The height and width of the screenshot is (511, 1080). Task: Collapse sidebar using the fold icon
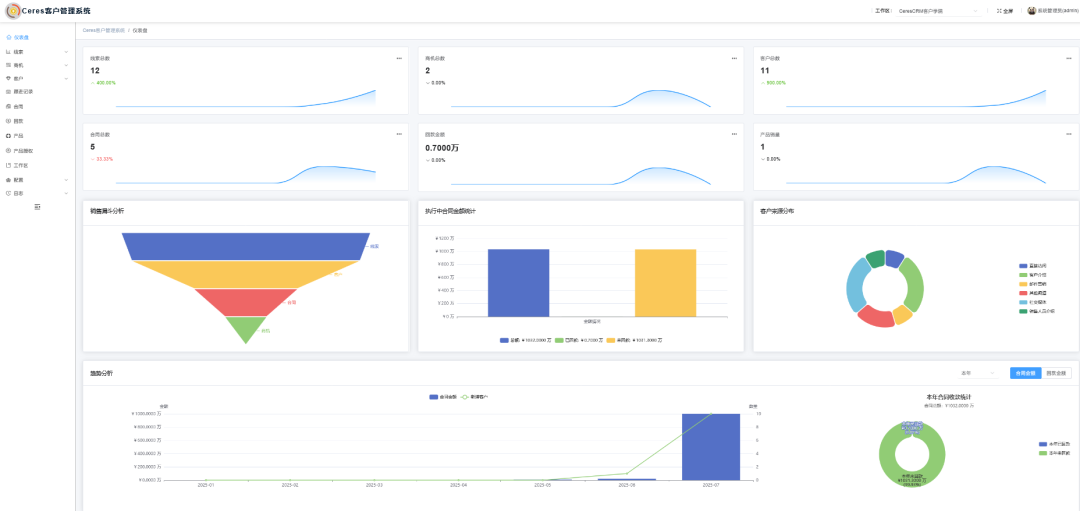pos(37,207)
